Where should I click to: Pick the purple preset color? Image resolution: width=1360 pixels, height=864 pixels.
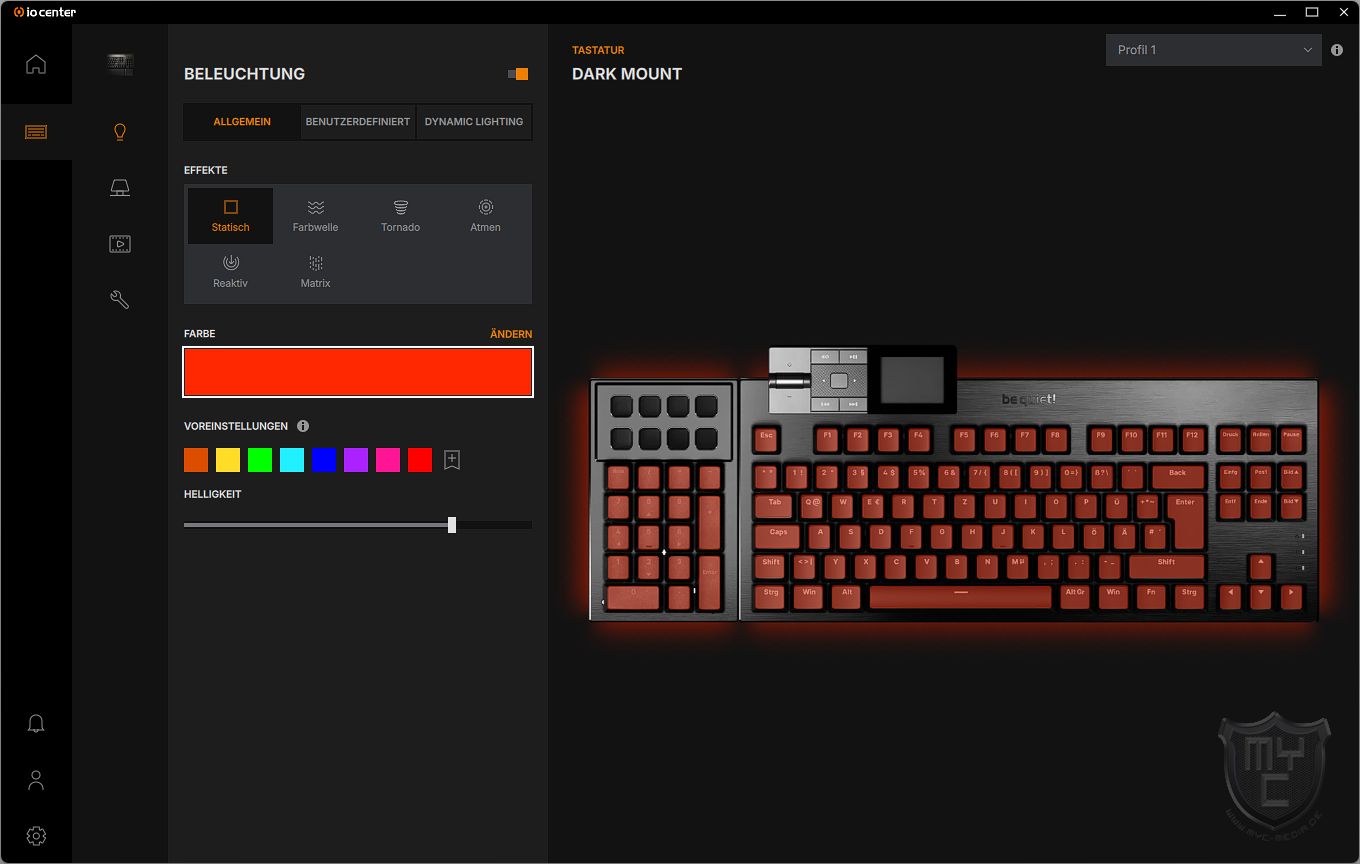pos(356,460)
